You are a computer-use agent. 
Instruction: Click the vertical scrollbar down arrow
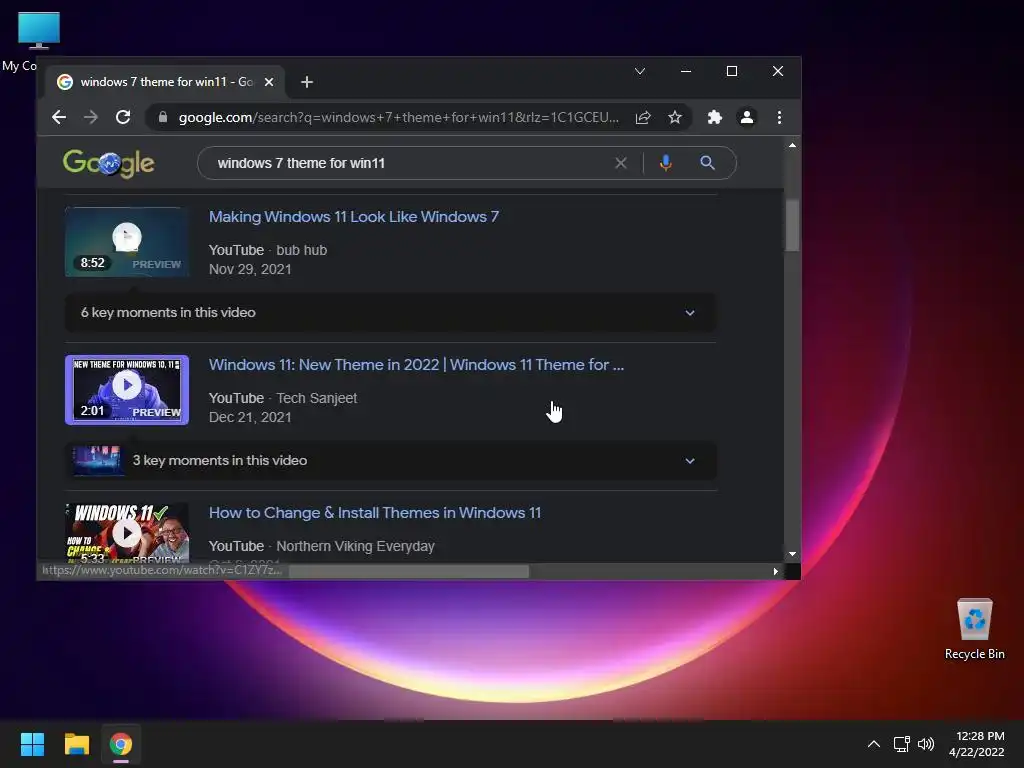[x=792, y=554]
